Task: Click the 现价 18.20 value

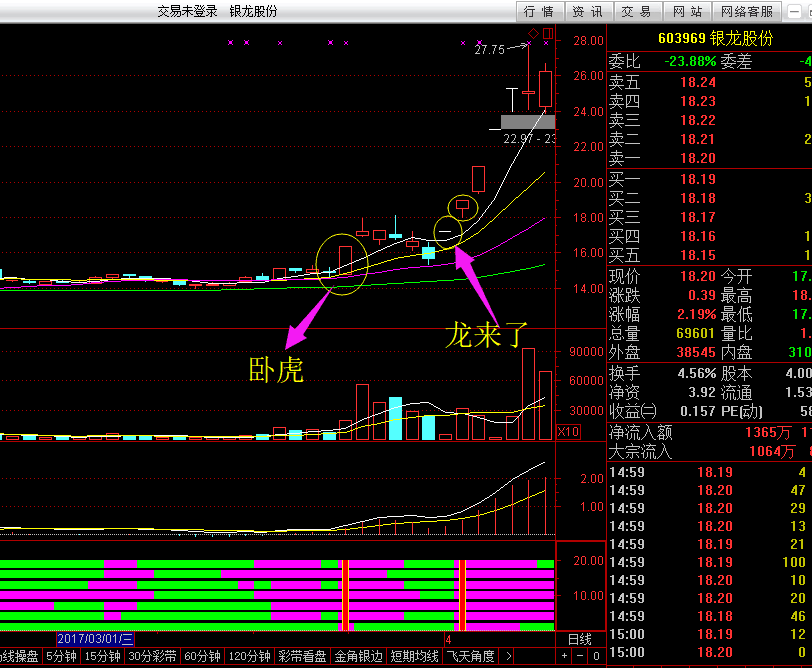Action: (x=698, y=277)
